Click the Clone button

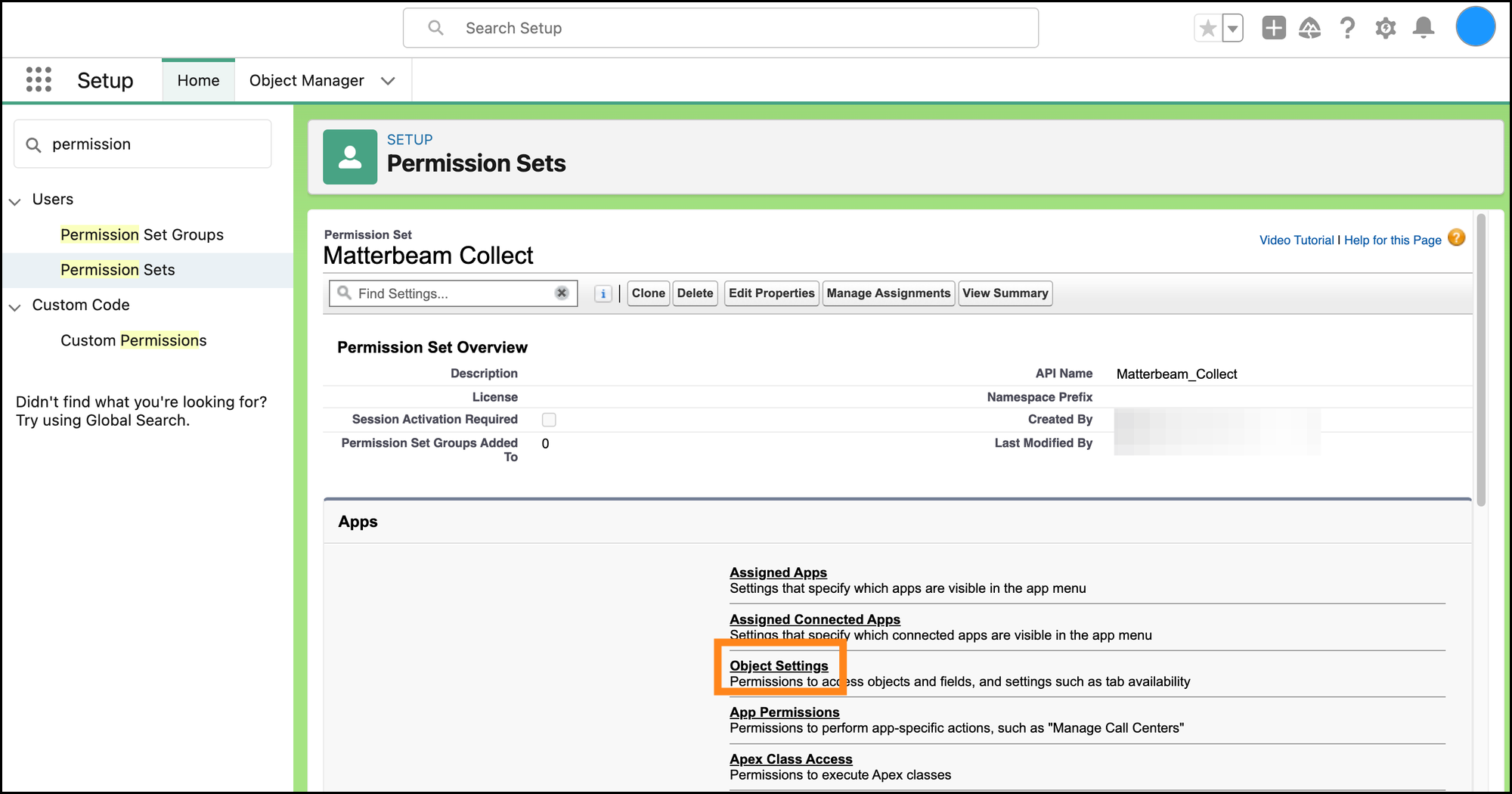649,293
